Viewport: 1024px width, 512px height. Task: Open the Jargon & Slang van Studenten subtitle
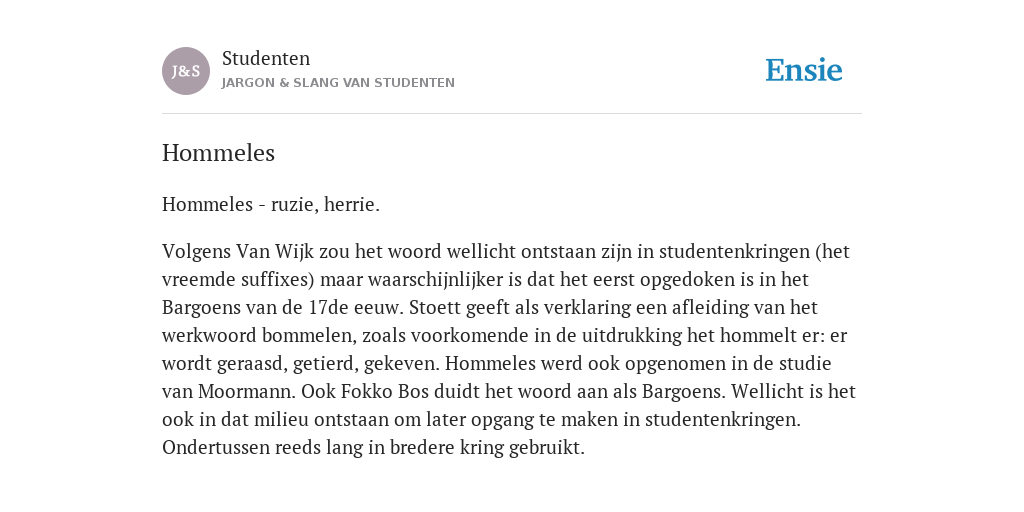pyautogui.click(x=338, y=83)
